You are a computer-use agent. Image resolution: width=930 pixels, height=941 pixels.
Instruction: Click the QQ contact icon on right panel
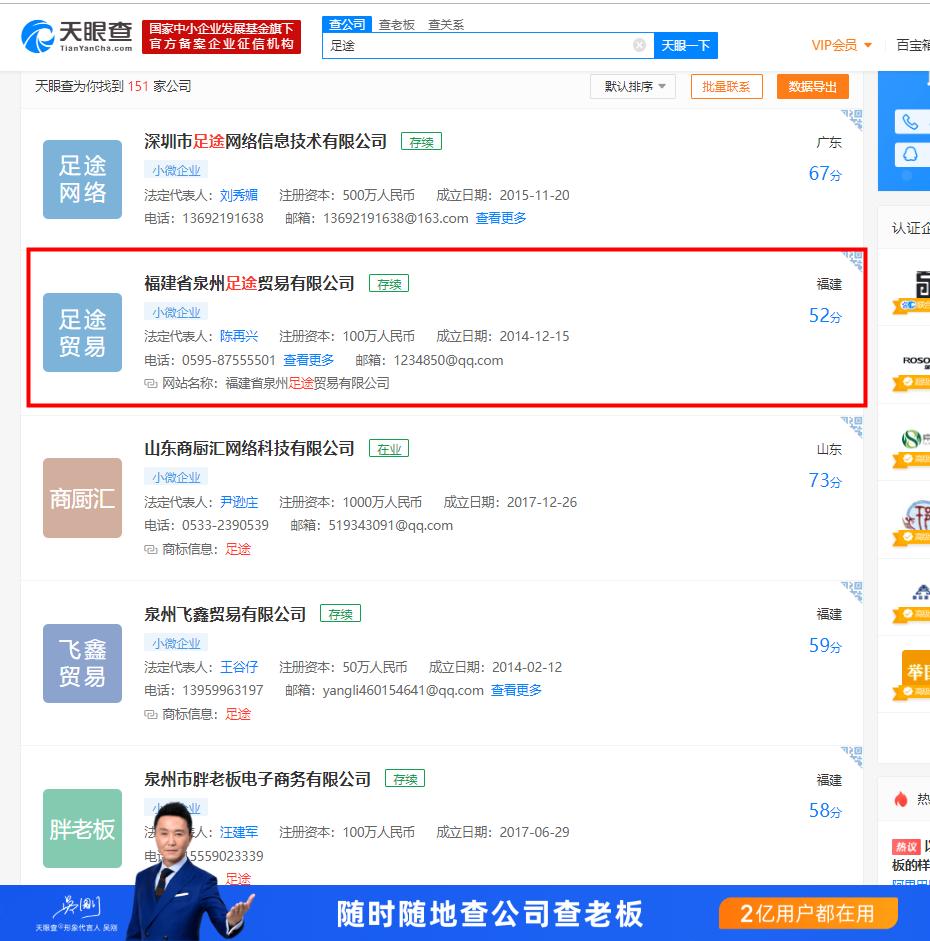tap(911, 153)
